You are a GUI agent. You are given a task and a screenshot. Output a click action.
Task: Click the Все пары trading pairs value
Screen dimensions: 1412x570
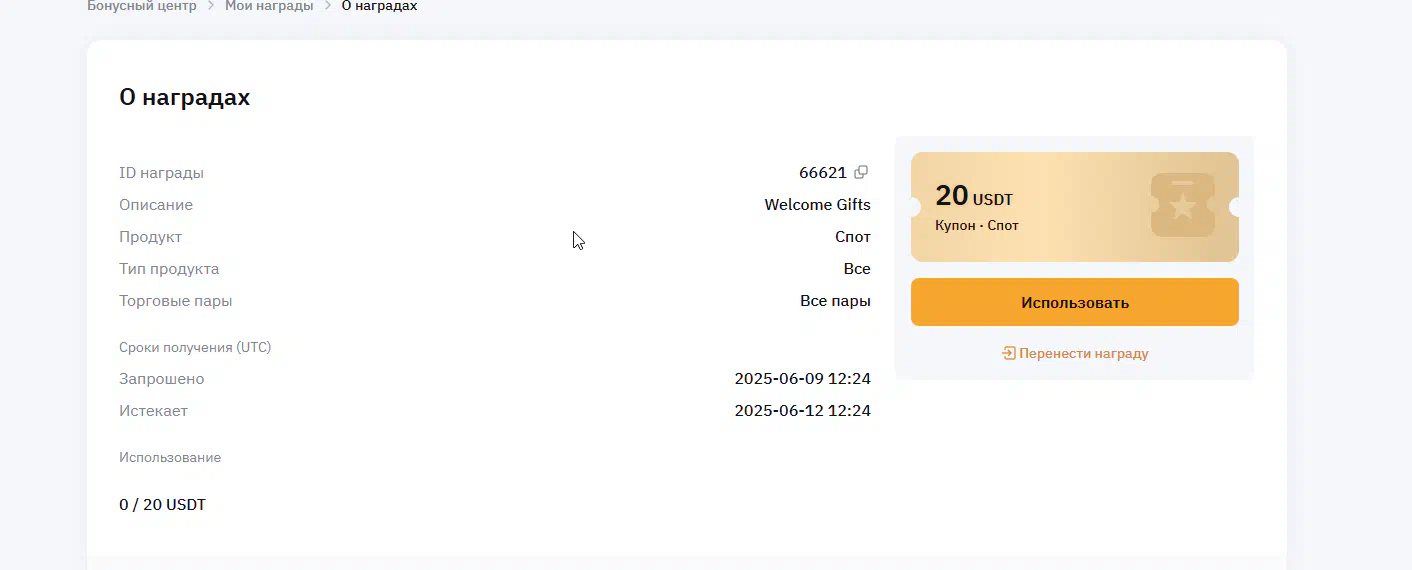point(836,300)
